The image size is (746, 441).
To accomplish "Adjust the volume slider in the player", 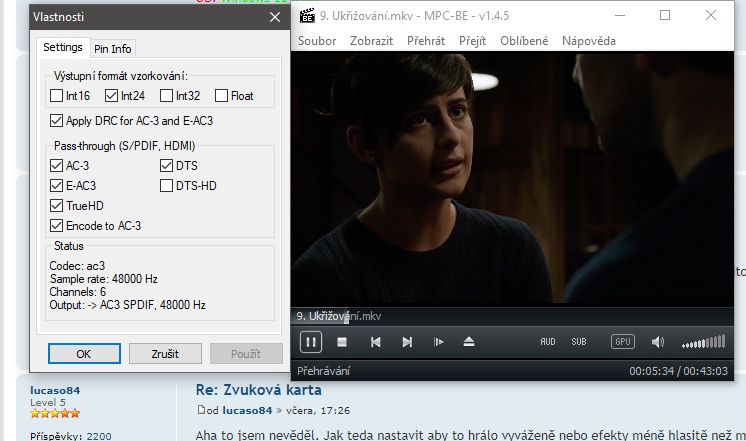I will tap(703, 343).
